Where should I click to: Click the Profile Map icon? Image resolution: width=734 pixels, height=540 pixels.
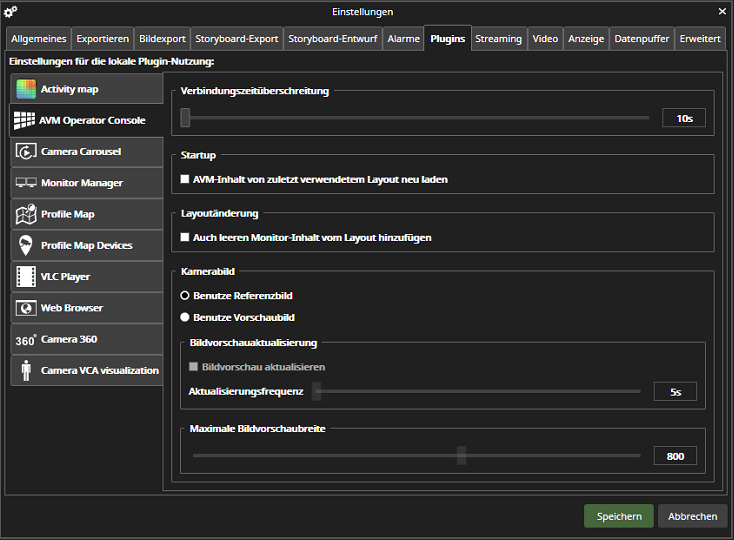point(26,214)
